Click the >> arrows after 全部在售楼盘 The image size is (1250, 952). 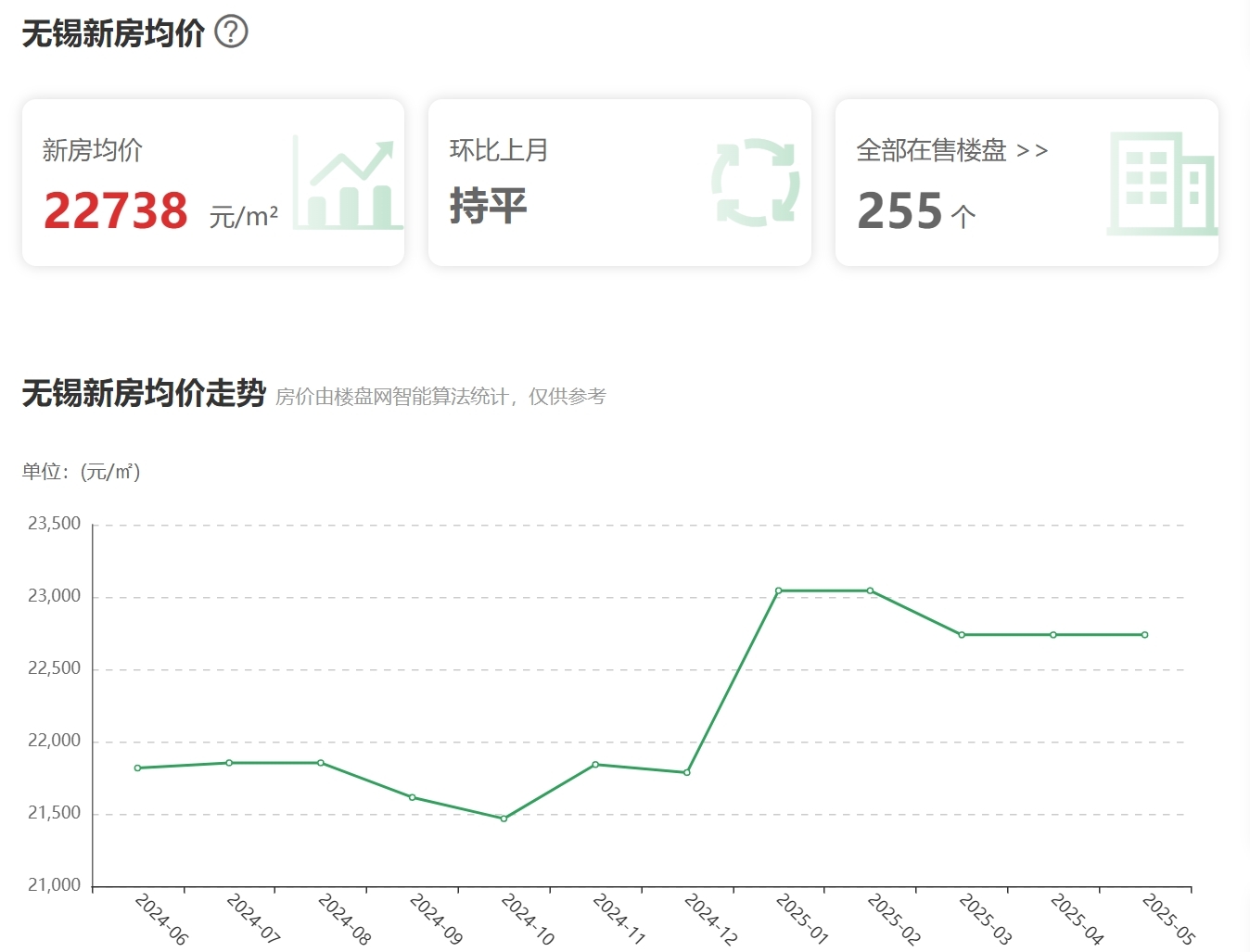click(1032, 150)
